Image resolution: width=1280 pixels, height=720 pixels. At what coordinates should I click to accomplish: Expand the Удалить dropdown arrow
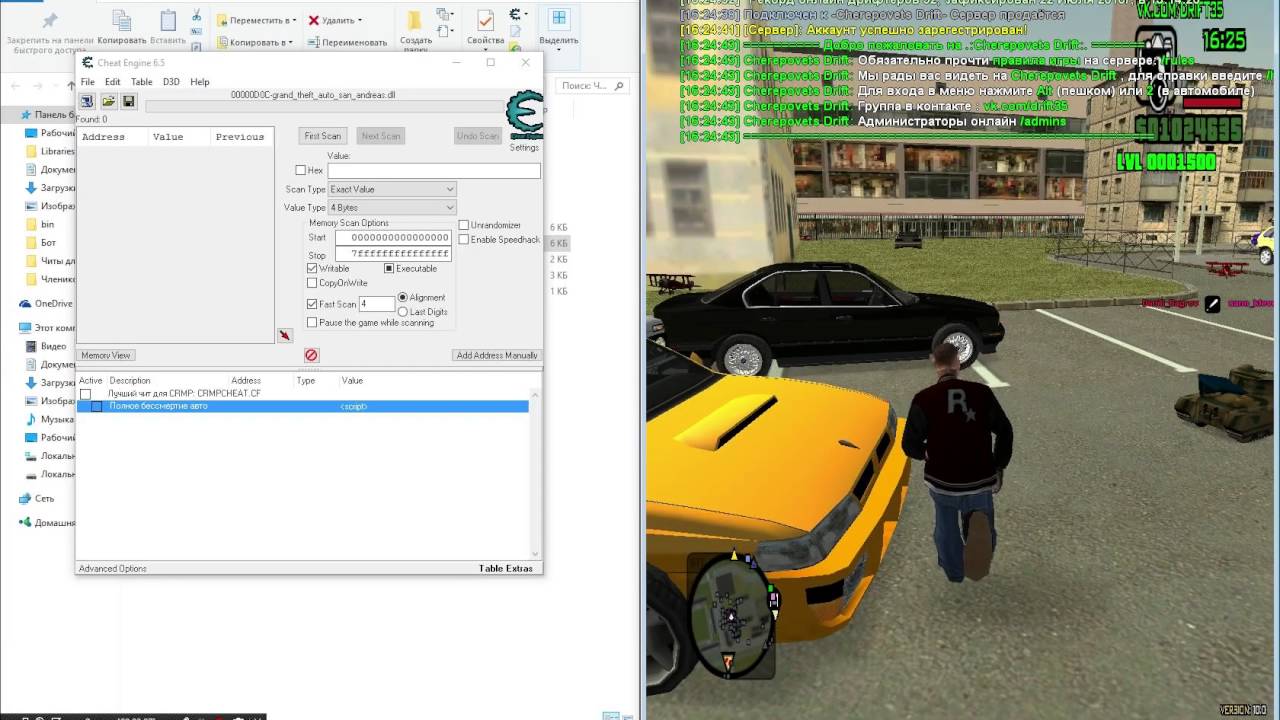click(x=360, y=20)
